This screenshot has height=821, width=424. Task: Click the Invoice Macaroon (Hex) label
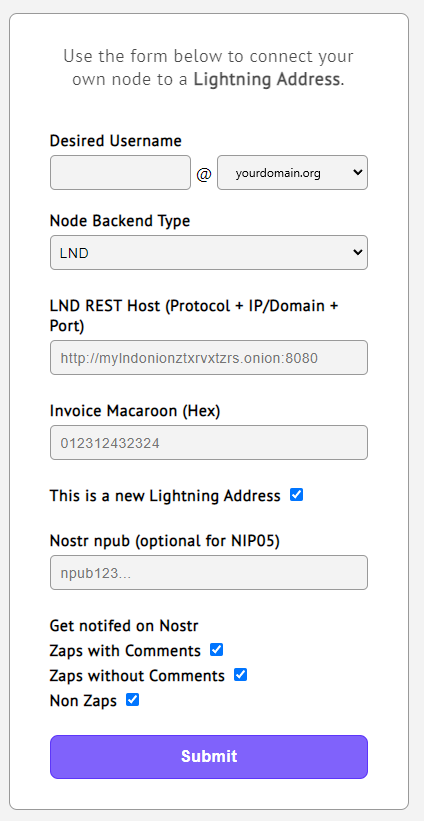pos(135,411)
